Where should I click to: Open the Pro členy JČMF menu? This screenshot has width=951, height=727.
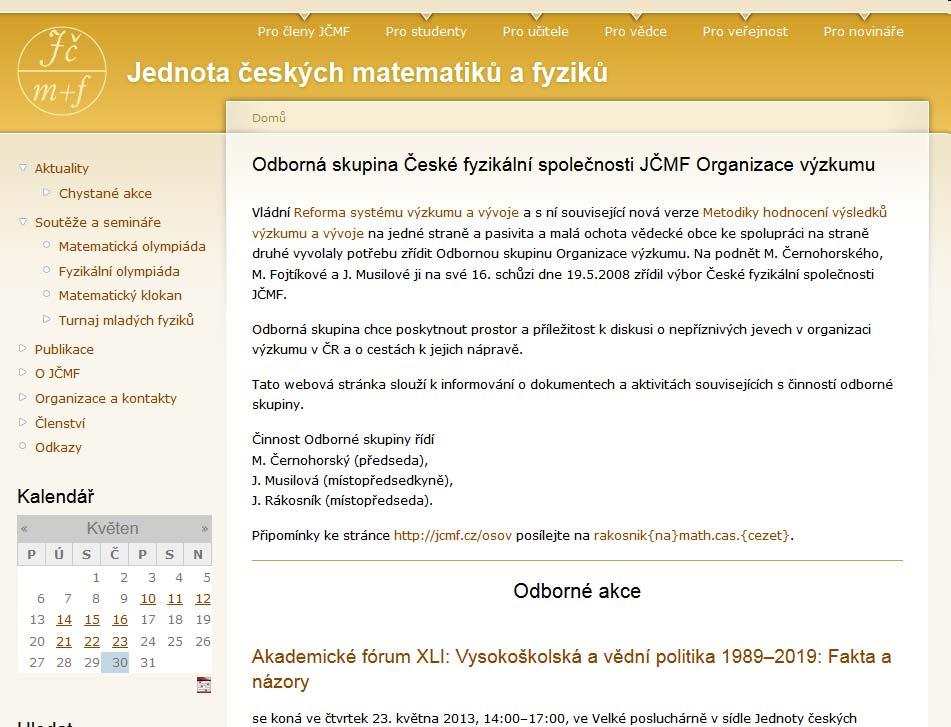coord(304,32)
